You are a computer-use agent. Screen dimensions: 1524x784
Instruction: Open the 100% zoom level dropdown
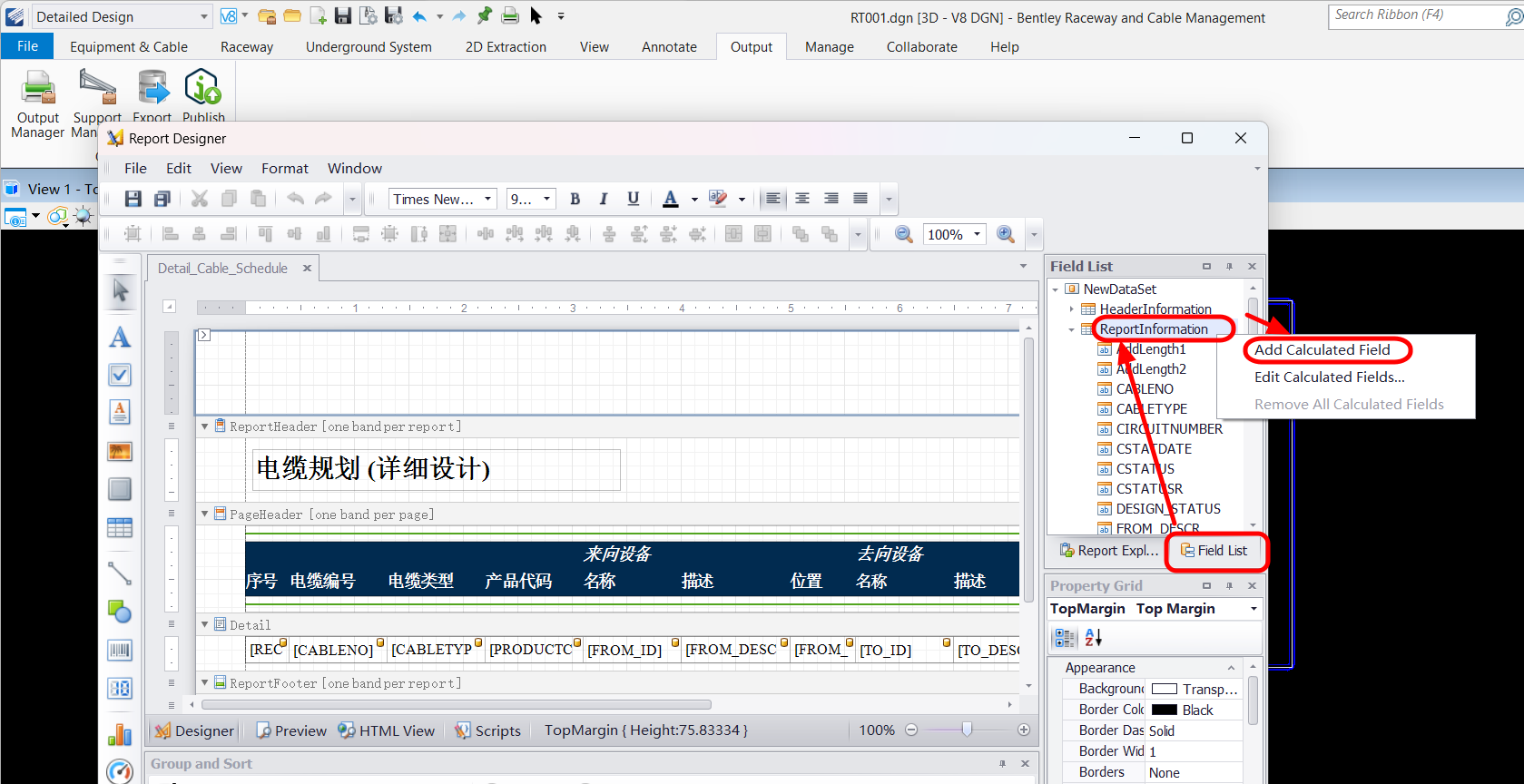click(977, 234)
